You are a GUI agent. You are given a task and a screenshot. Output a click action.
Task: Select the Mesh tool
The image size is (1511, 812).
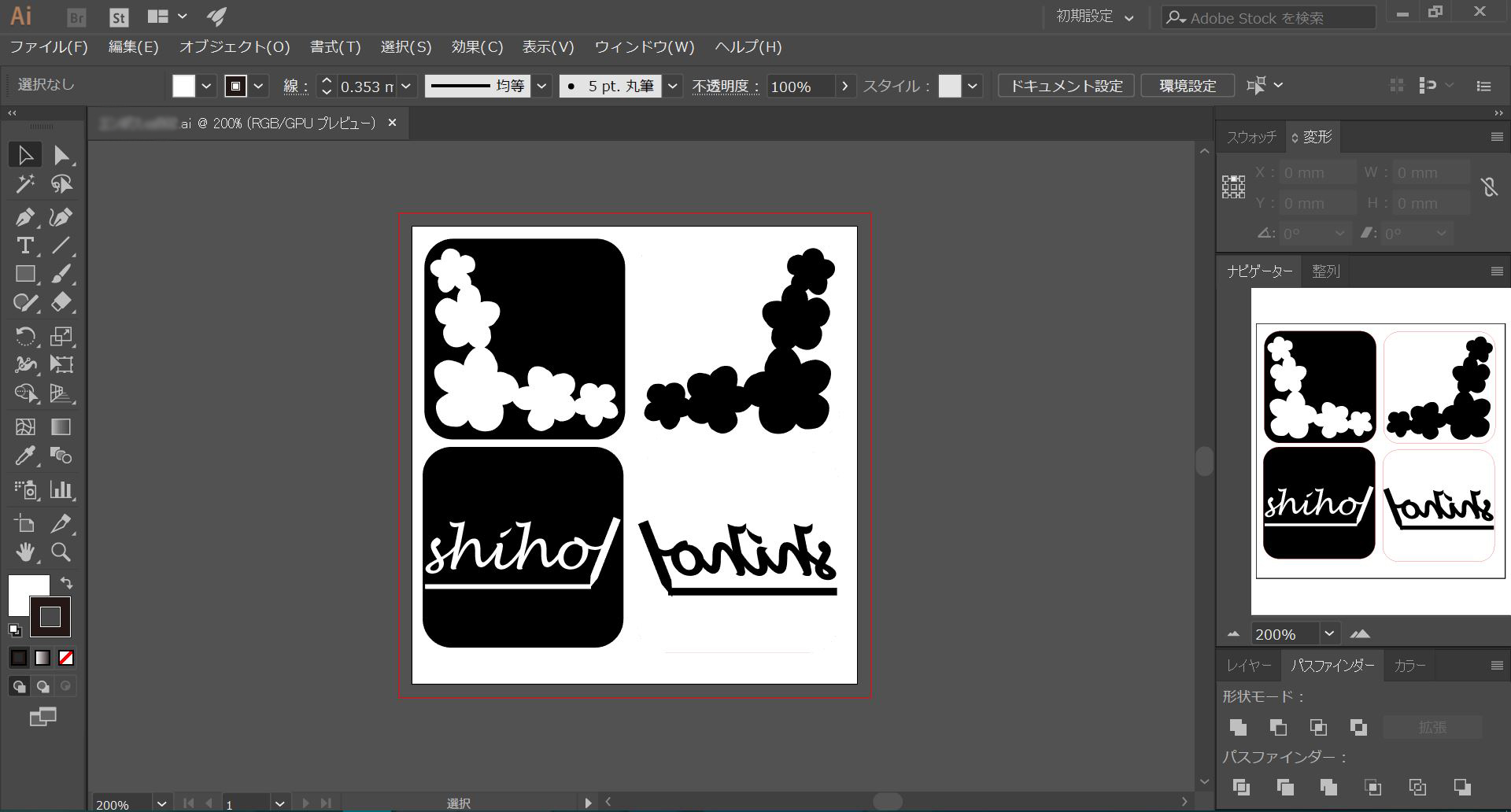pyautogui.click(x=25, y=426)
